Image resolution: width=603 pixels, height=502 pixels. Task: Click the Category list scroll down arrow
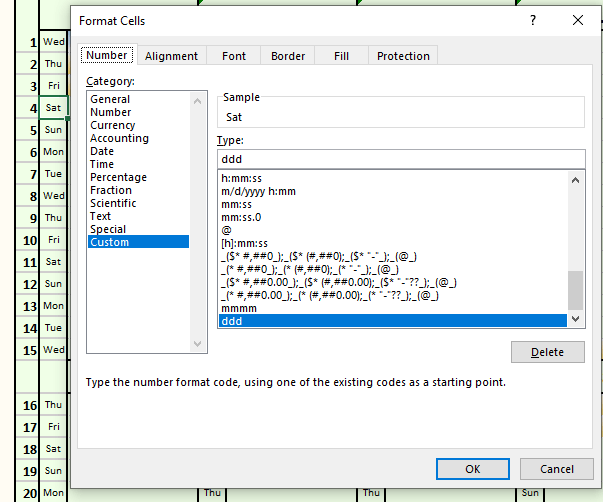(198, 344)
